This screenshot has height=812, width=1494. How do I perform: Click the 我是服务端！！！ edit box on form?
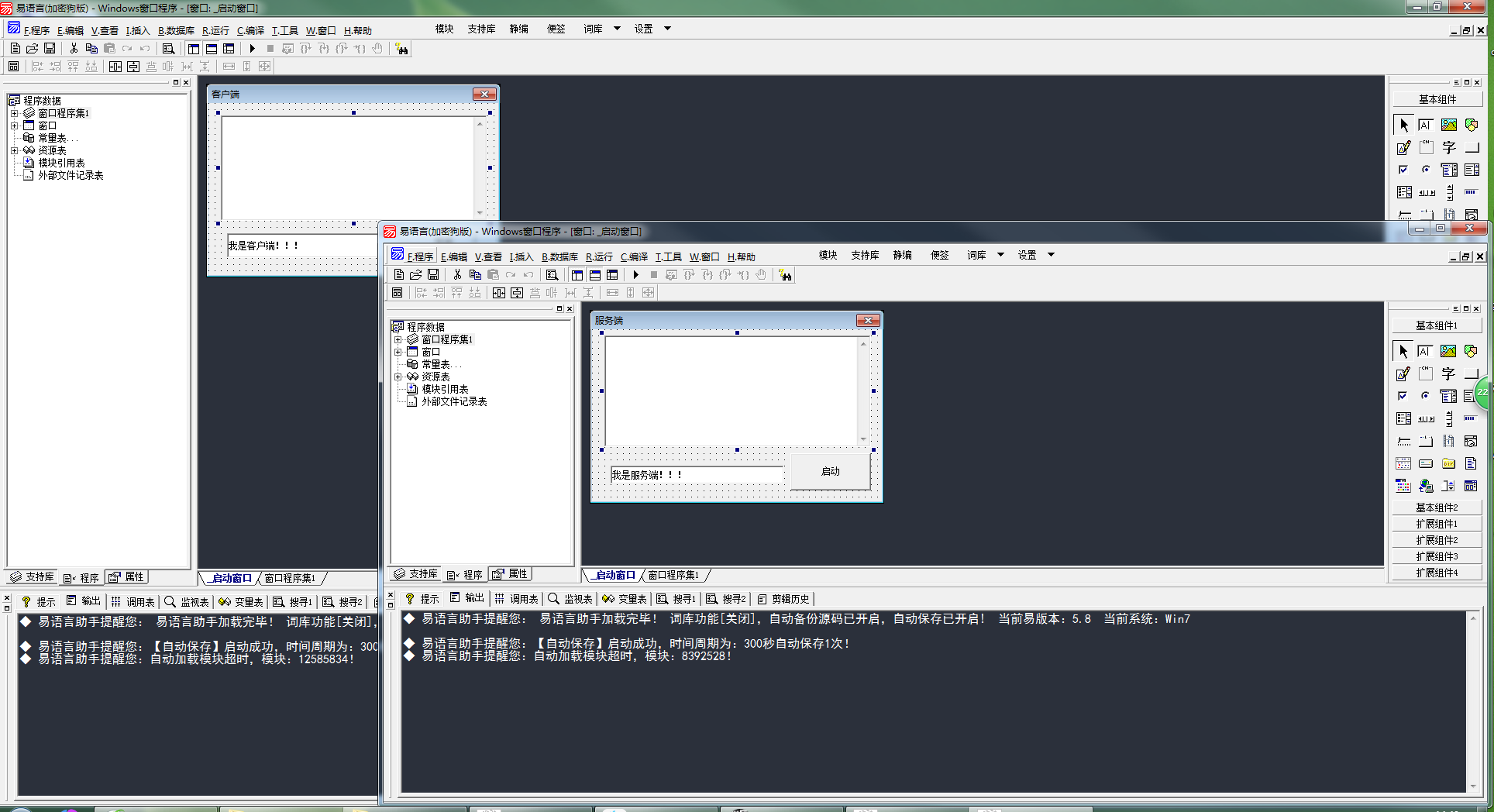pos(697,474)
